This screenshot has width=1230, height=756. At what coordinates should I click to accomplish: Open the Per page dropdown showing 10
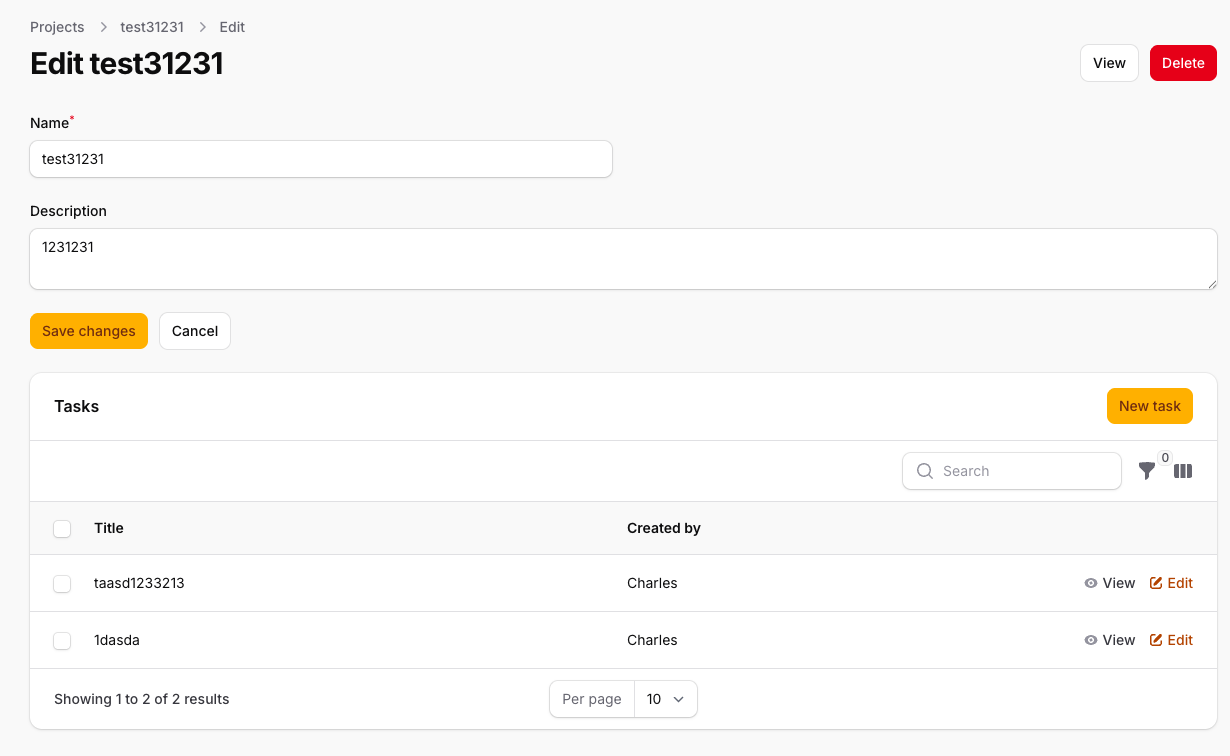point(665,699)
